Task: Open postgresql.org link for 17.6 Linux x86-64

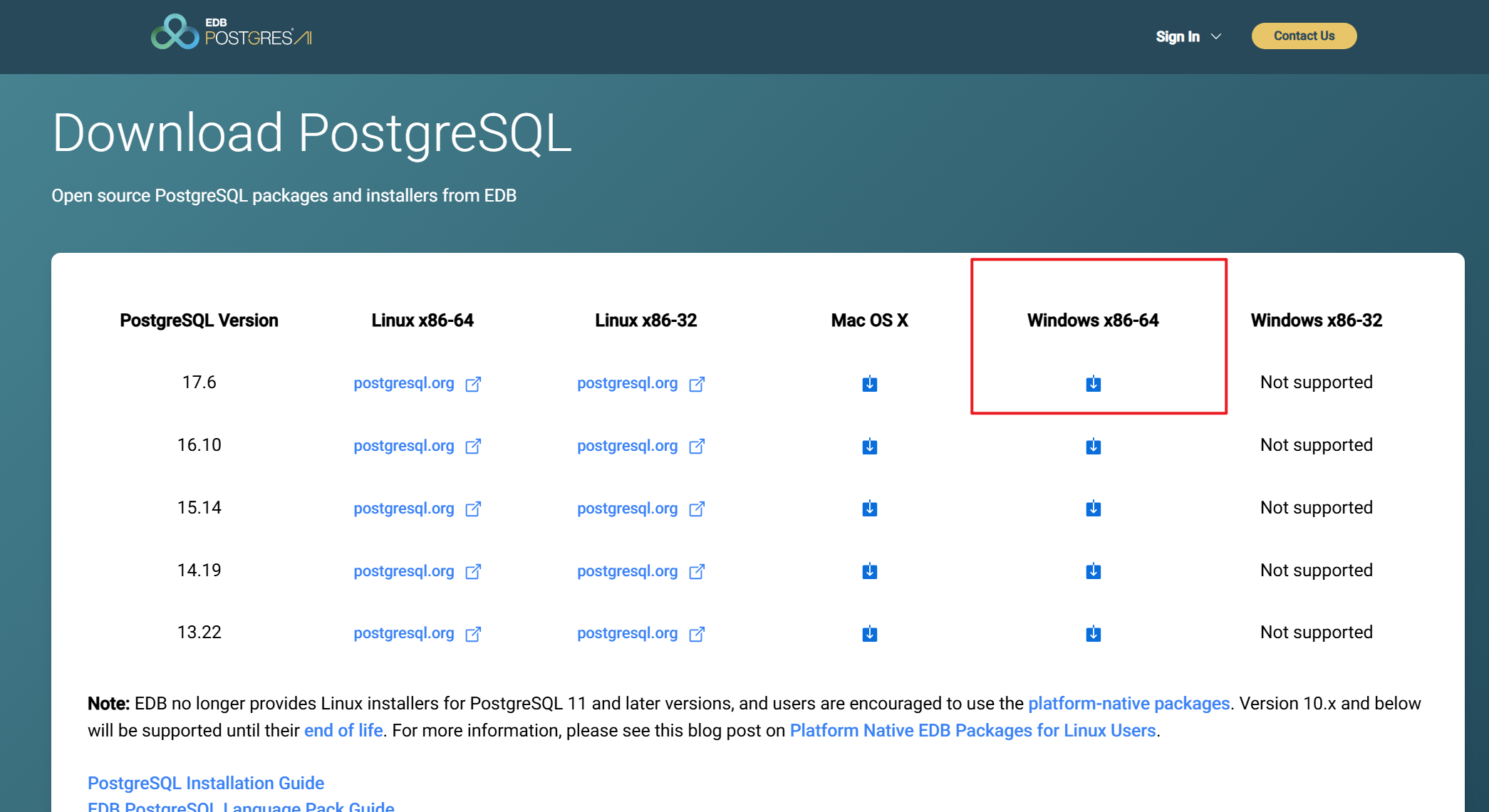Action: (x=404, y=383)
